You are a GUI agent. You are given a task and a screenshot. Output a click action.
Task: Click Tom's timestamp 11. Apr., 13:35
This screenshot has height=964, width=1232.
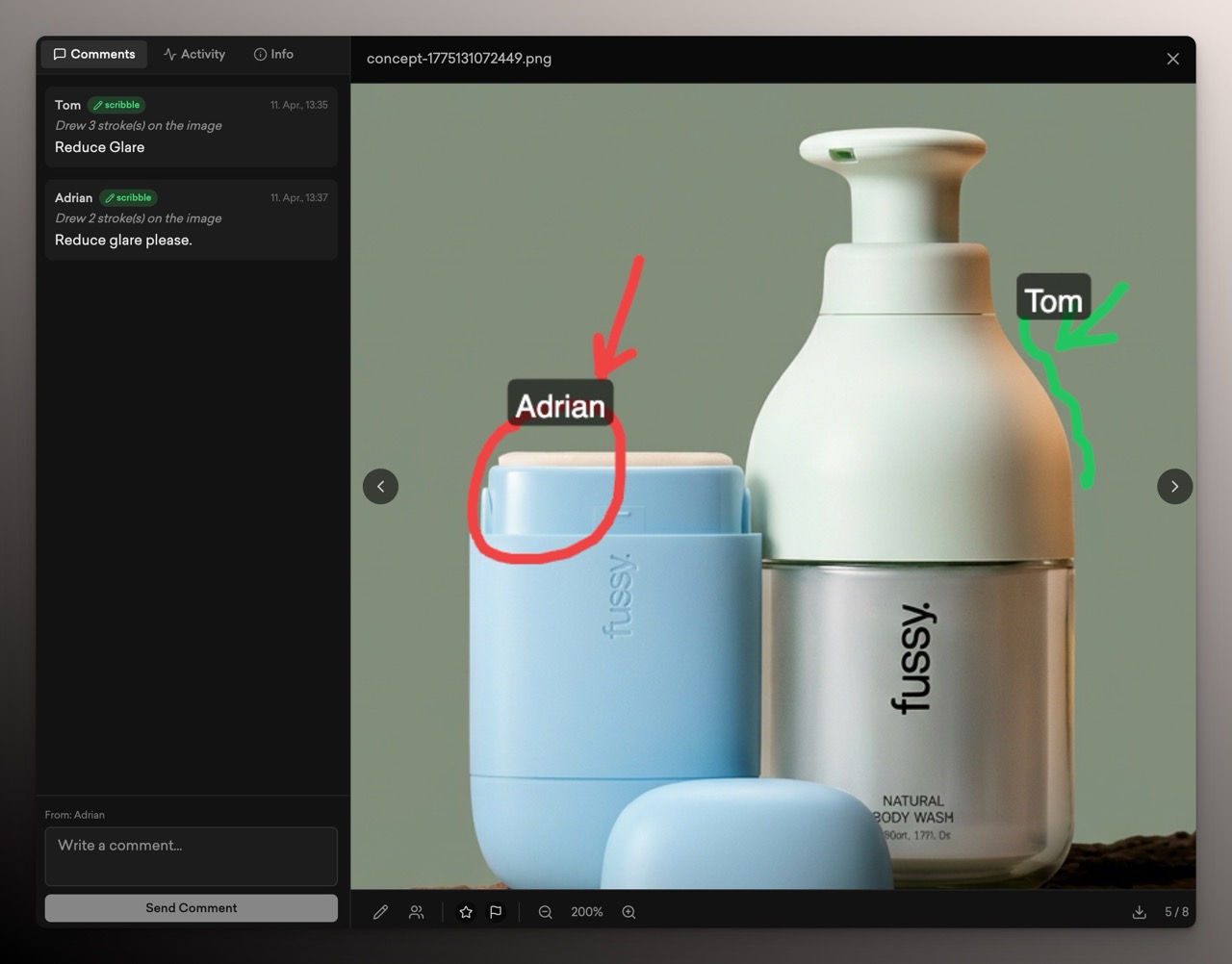[298, 105]
